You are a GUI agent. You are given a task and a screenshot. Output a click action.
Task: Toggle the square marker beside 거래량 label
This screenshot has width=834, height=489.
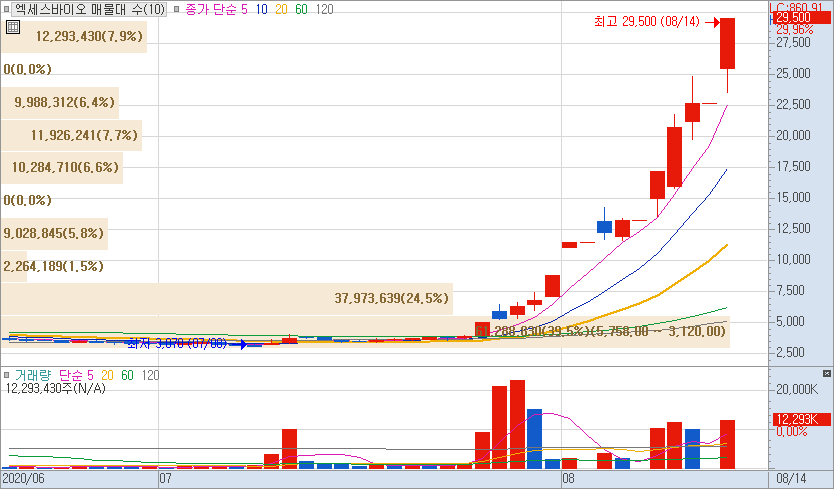pyautogui.click(x=6, y=375)
